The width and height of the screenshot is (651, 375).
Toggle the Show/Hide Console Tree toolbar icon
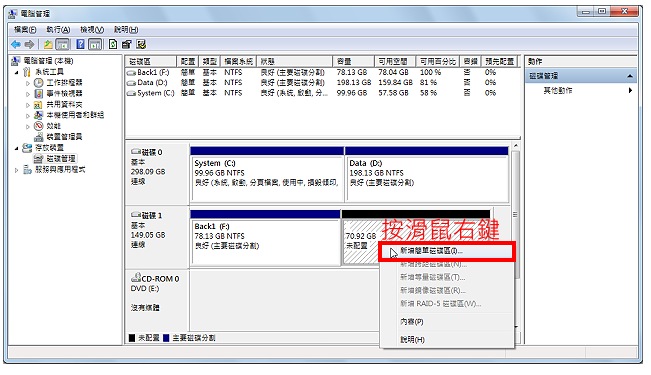pos(62,44)
